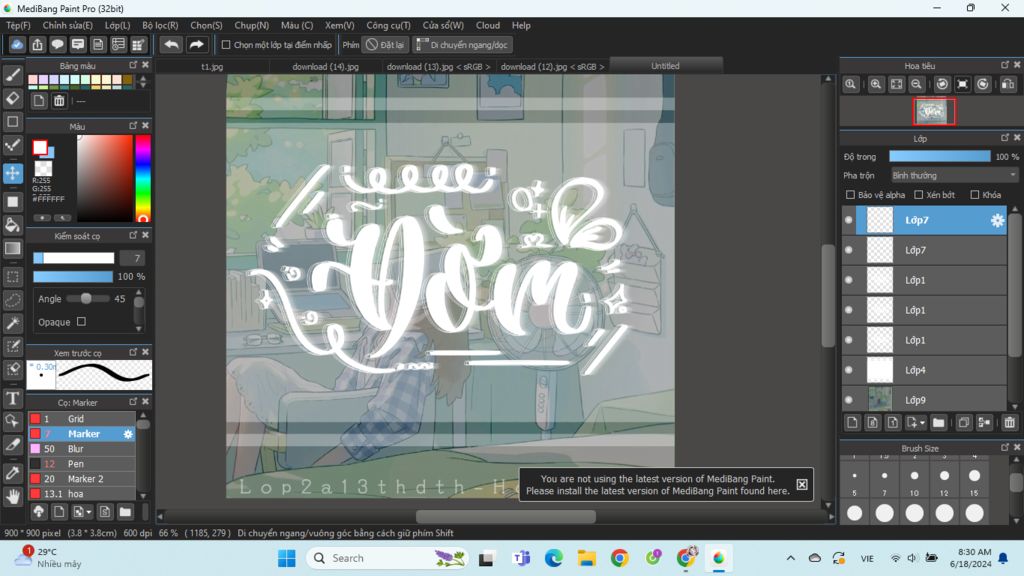This screenshot has width=1024, height=576.
Task: Select the Blur brush
Action: coord(82,449)
